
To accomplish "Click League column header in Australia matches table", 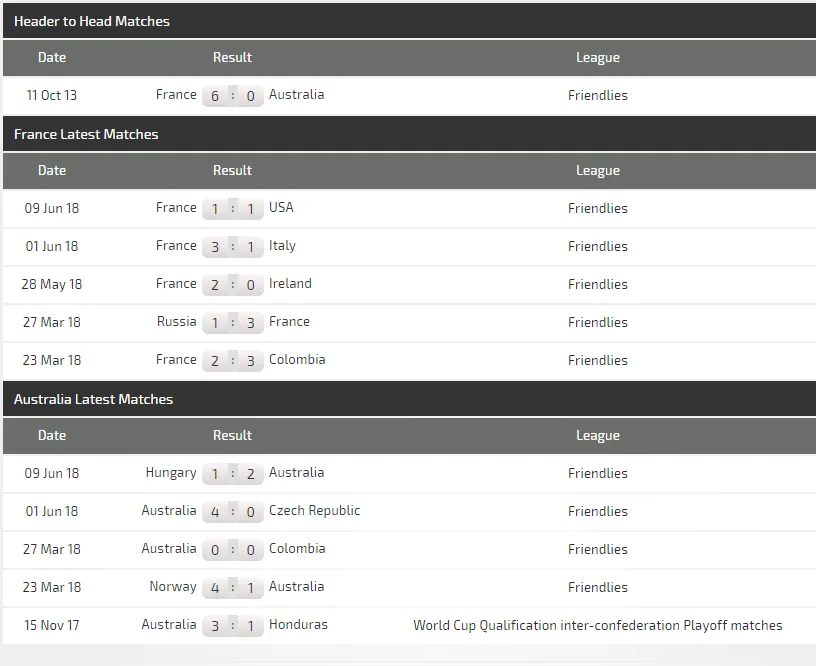I will (x=597, y=436).
